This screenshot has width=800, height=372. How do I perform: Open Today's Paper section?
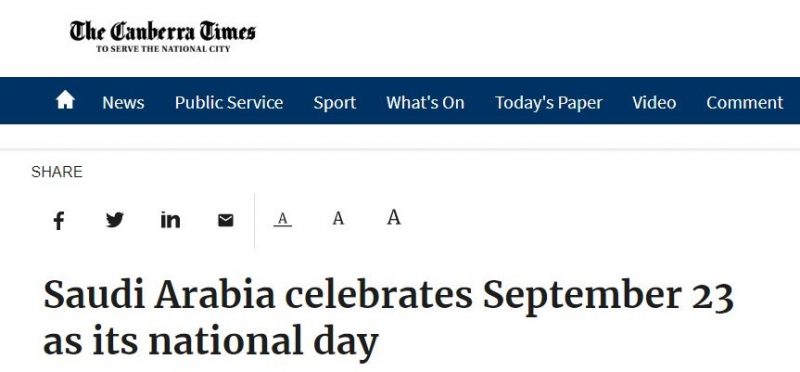pos(548,103)
